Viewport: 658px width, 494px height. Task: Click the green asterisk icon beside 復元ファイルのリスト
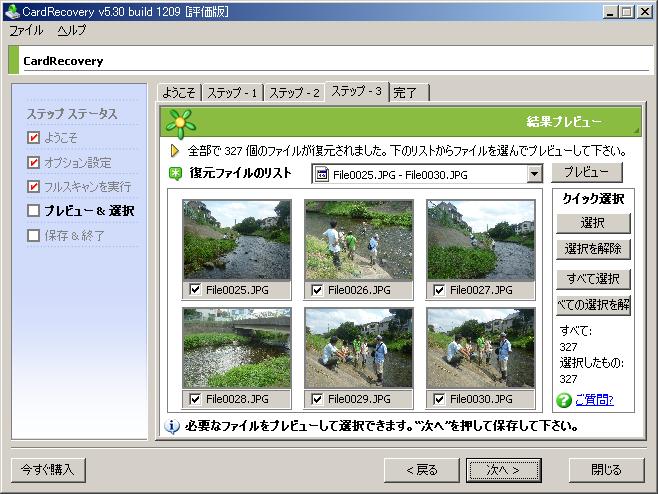(x=175, y=173)
